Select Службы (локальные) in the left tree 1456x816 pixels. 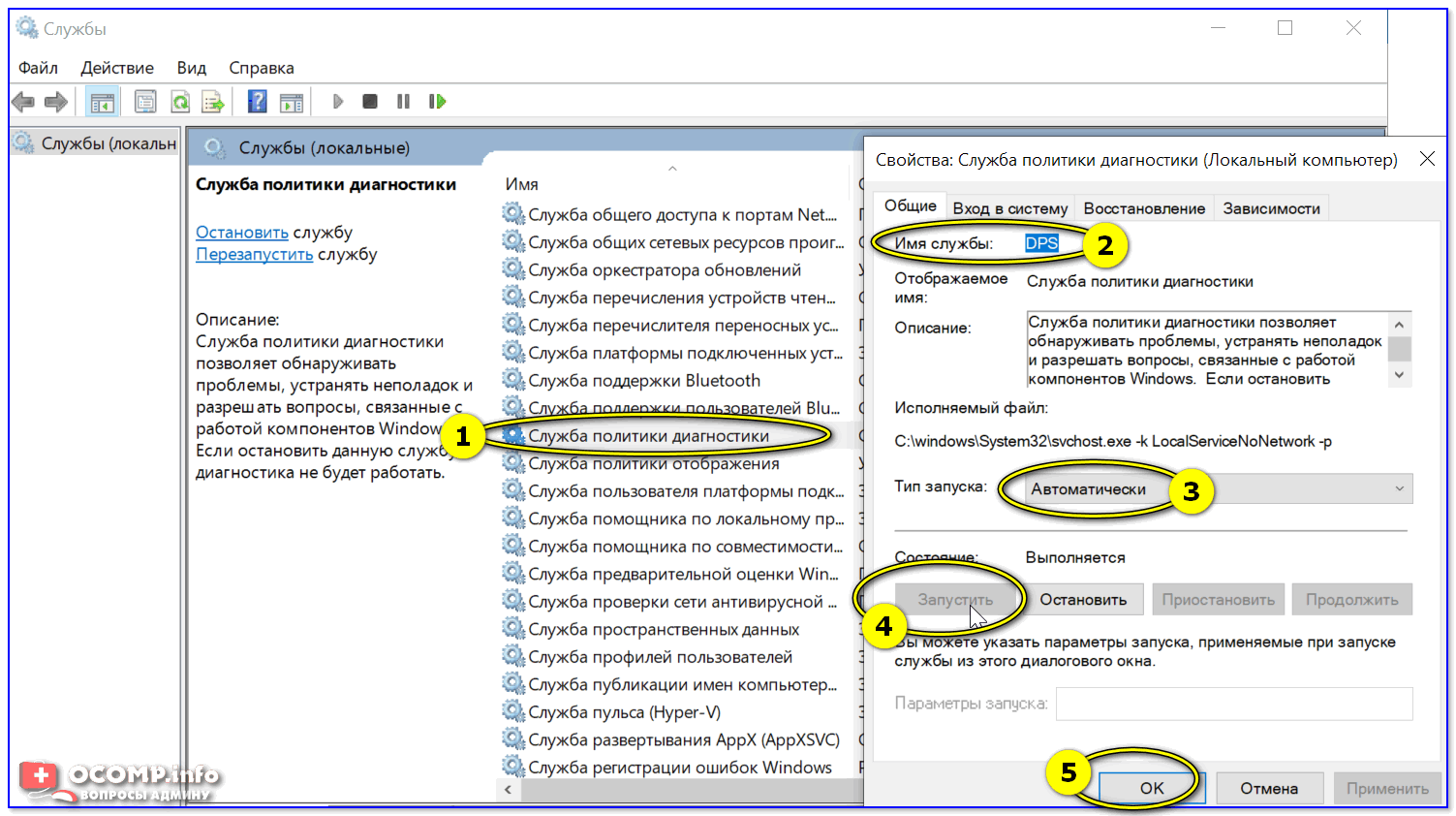tap(108, 143)
